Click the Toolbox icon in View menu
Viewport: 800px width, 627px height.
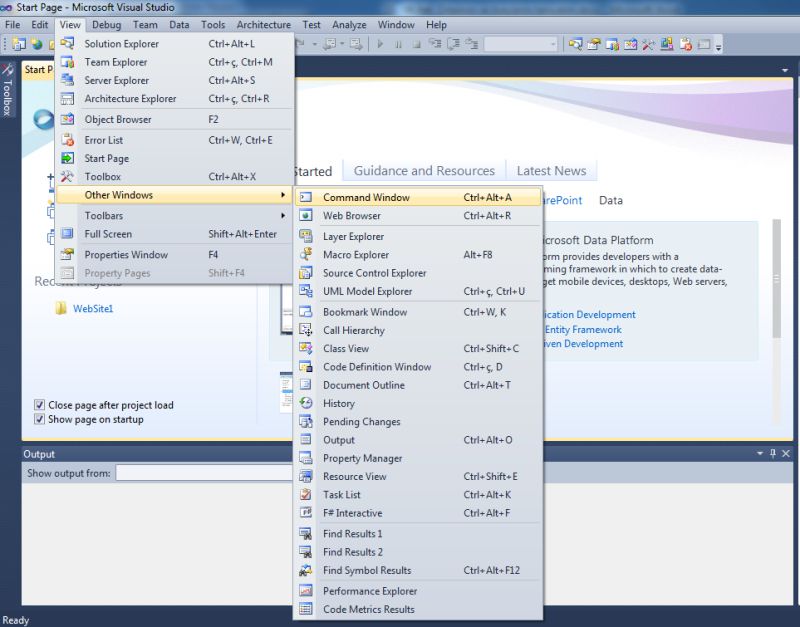[67, 177]
